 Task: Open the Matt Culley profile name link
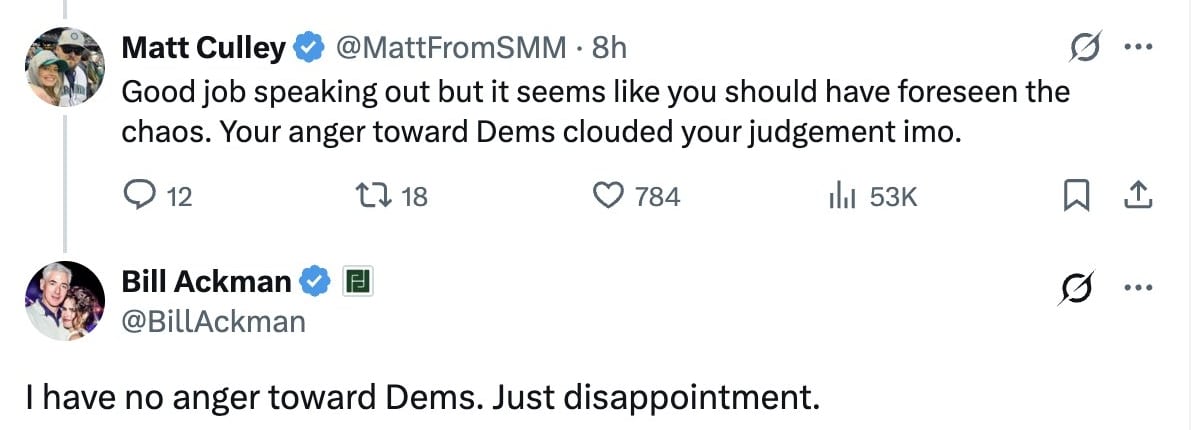coord(204,48)
